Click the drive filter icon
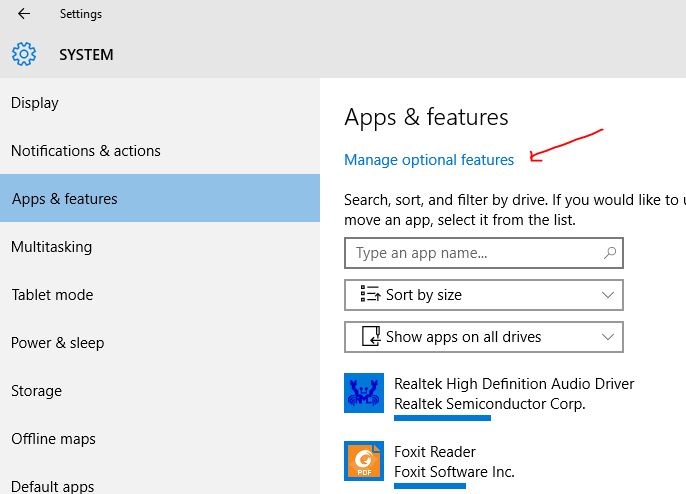The width and height of the screenshot is (686, 494). click(x=371, y=336)
